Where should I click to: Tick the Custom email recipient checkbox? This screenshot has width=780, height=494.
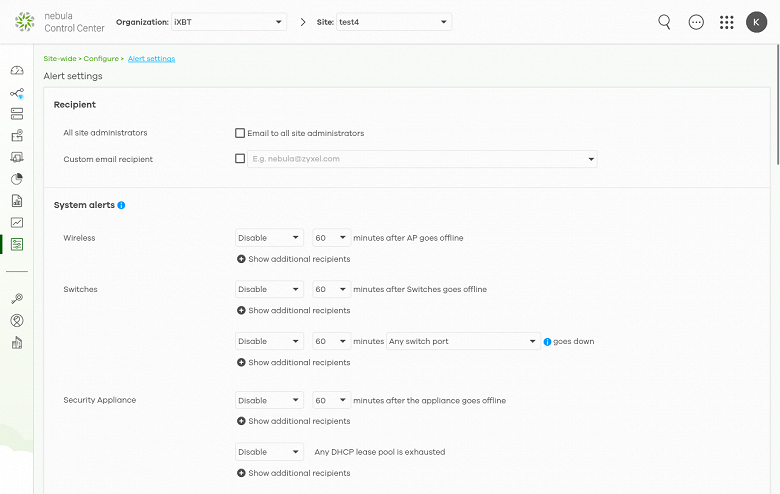pyautogui.click(x=240, y=158)
